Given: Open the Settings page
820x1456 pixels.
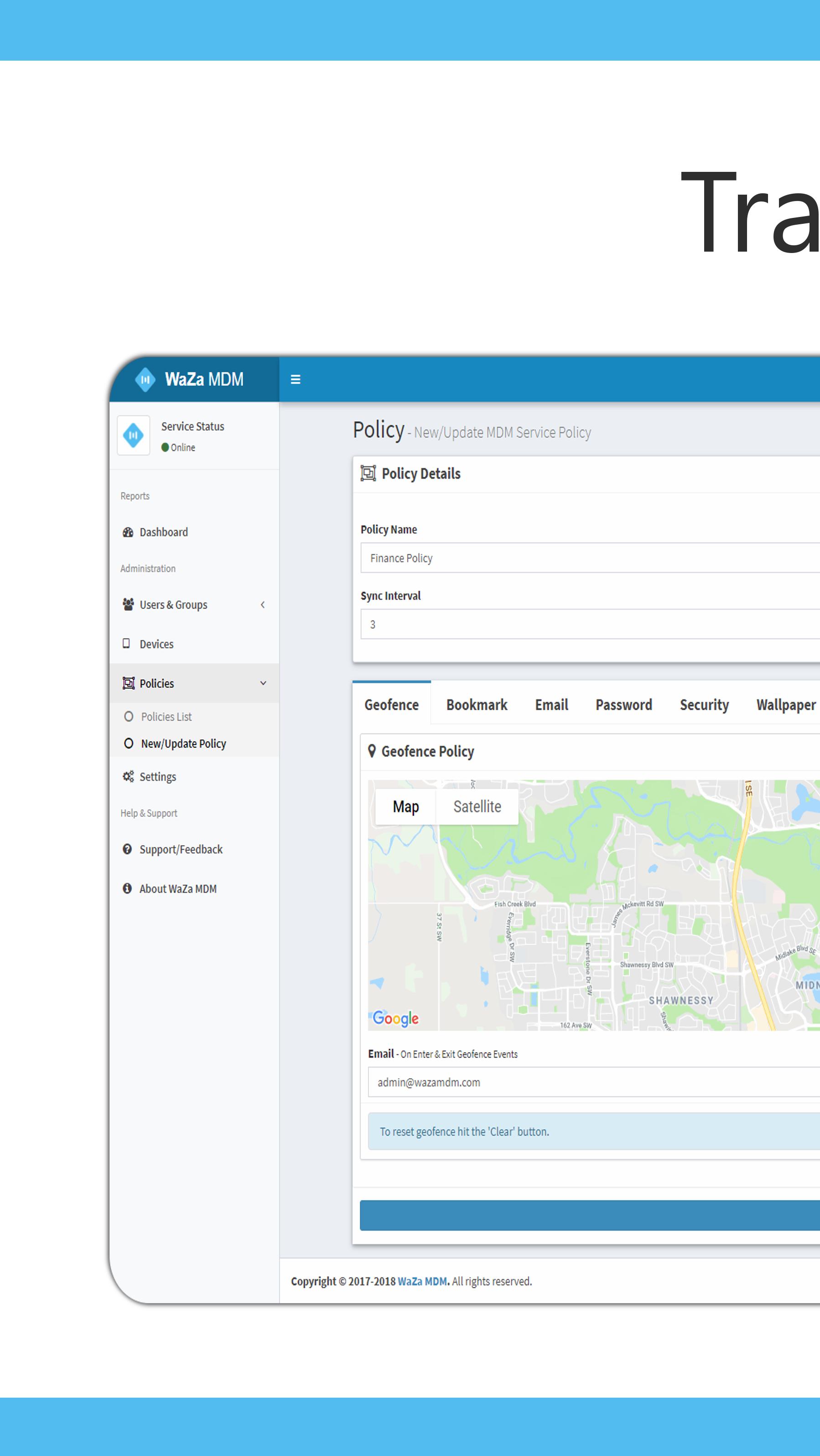Looking at the screenshot, I should pos(194,776).
